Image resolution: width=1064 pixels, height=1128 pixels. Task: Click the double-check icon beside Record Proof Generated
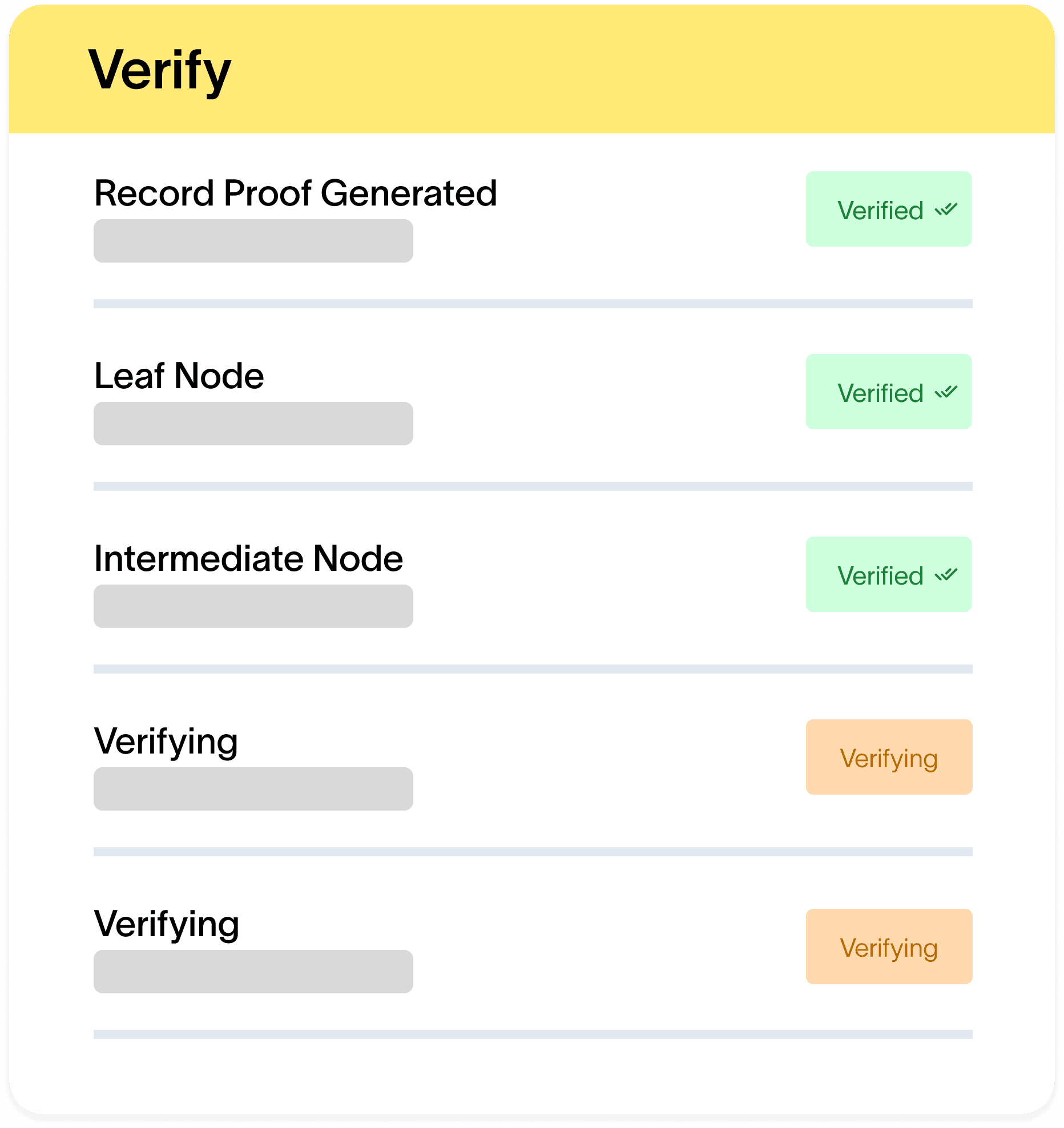click(x=946, y=210)
